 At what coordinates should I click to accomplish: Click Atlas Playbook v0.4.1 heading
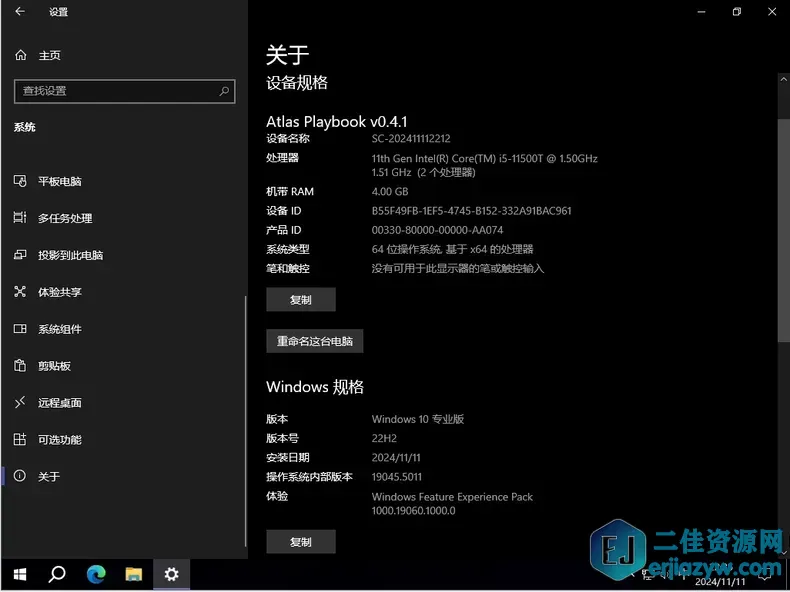point(336,122)
